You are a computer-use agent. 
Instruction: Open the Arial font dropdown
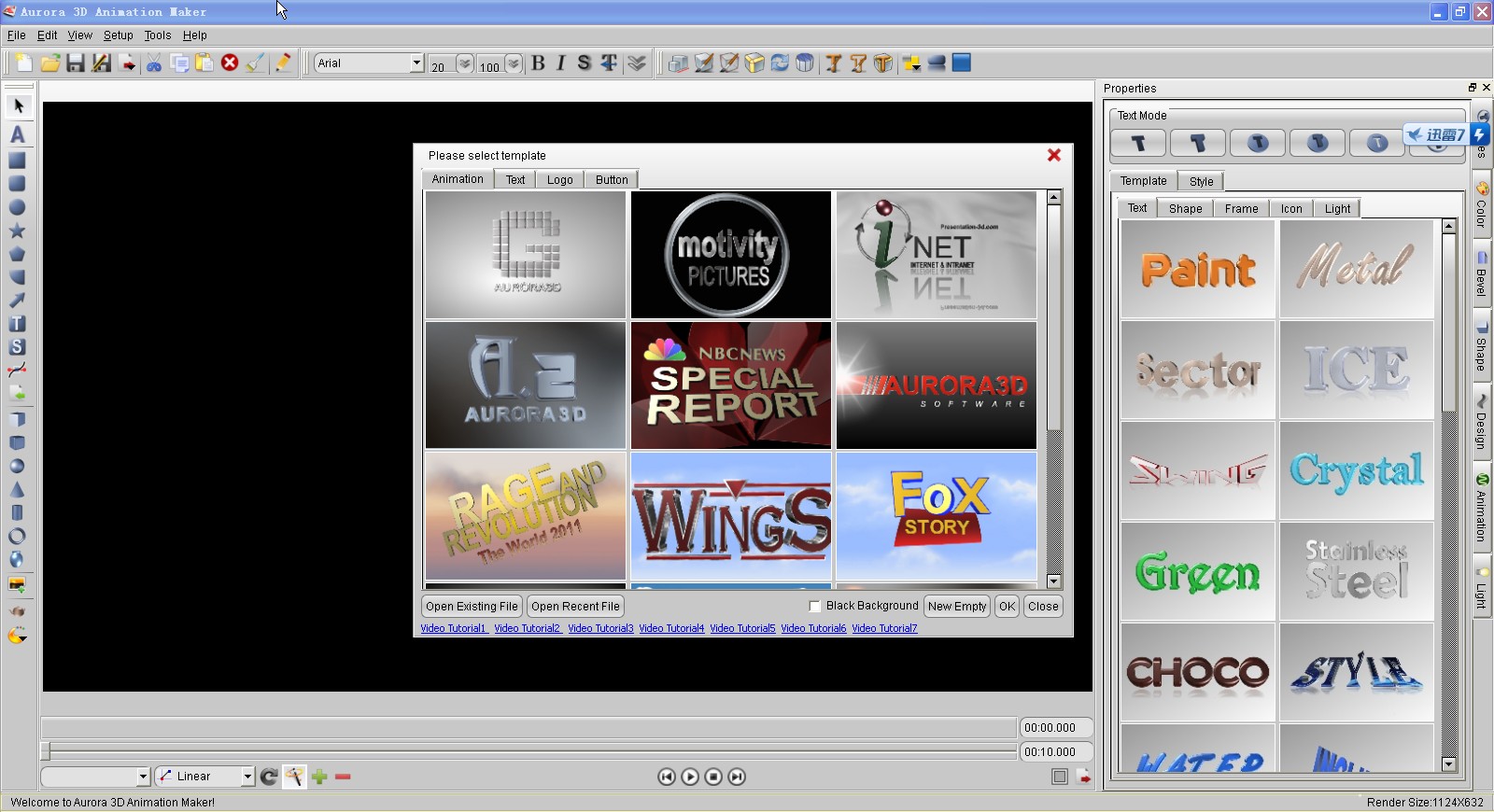pyautogui.click(x=416, y=63)
